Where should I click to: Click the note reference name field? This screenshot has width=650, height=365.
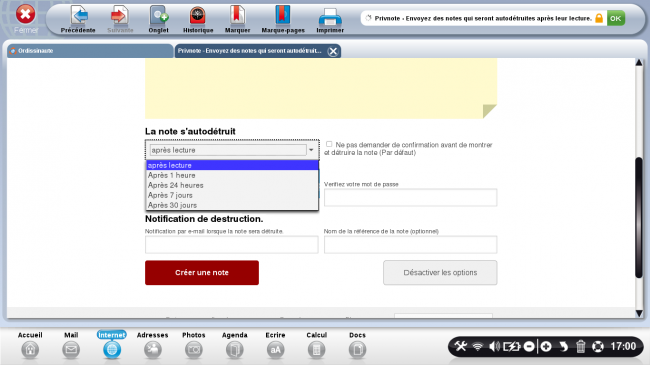[x=410, y=245]
